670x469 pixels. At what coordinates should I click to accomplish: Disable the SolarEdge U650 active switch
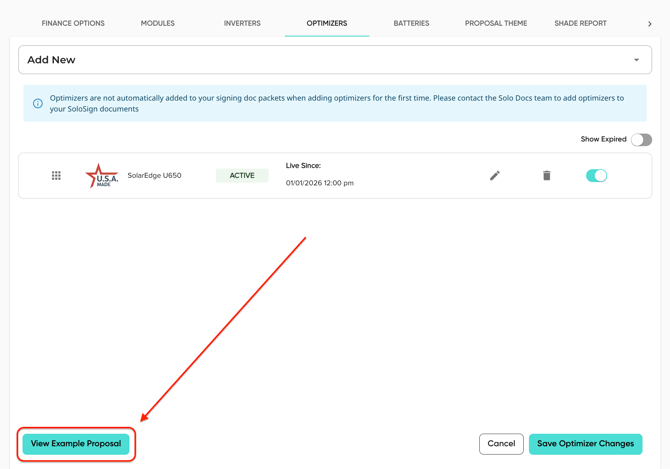(597, 176)
